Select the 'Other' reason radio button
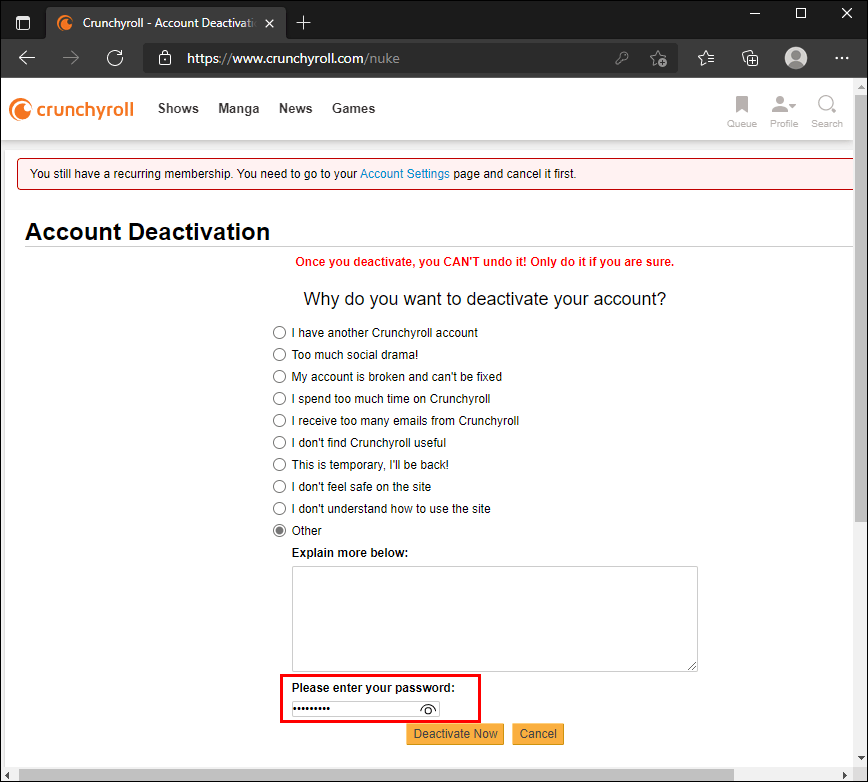868x782 pixels. coord(280,531)
